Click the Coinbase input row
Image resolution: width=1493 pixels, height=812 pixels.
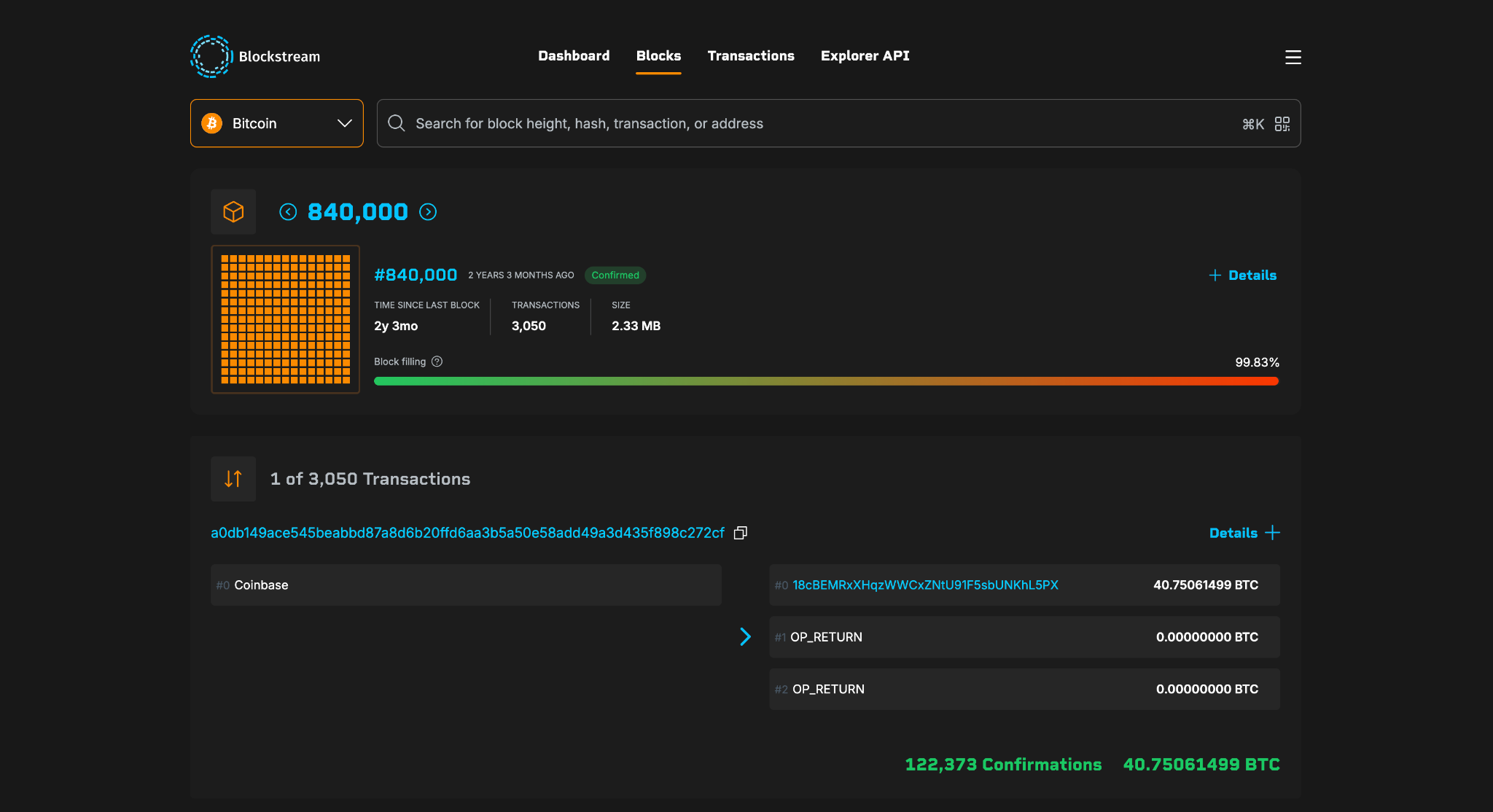[x=466, y=585]
